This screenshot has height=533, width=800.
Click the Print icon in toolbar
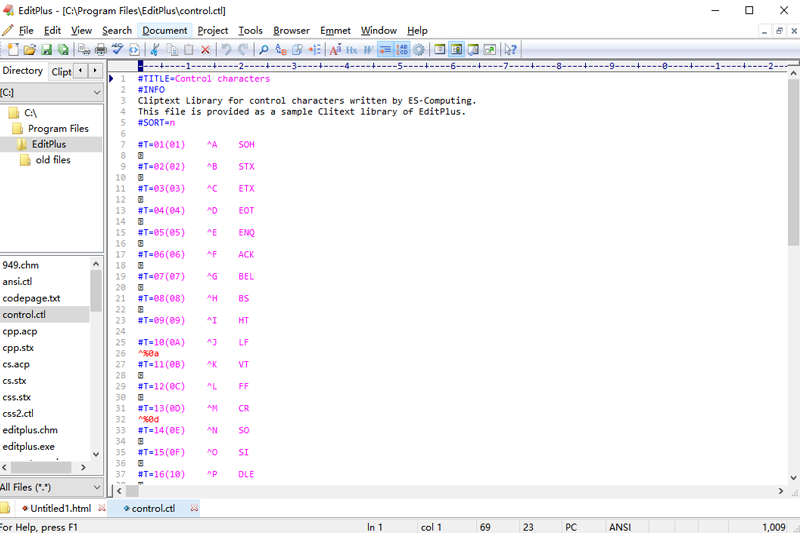pyautogui.click(x=101, y=49)
